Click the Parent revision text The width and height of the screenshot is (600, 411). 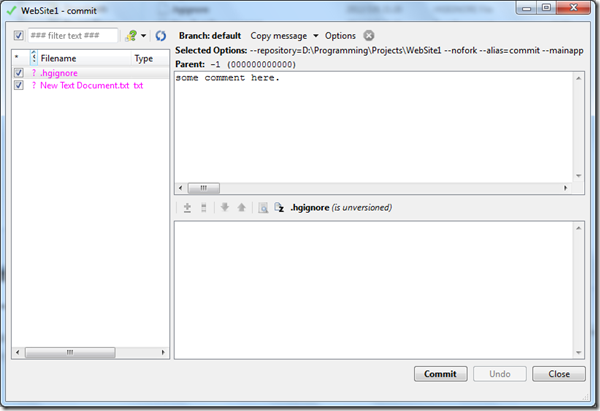[235, 64]
